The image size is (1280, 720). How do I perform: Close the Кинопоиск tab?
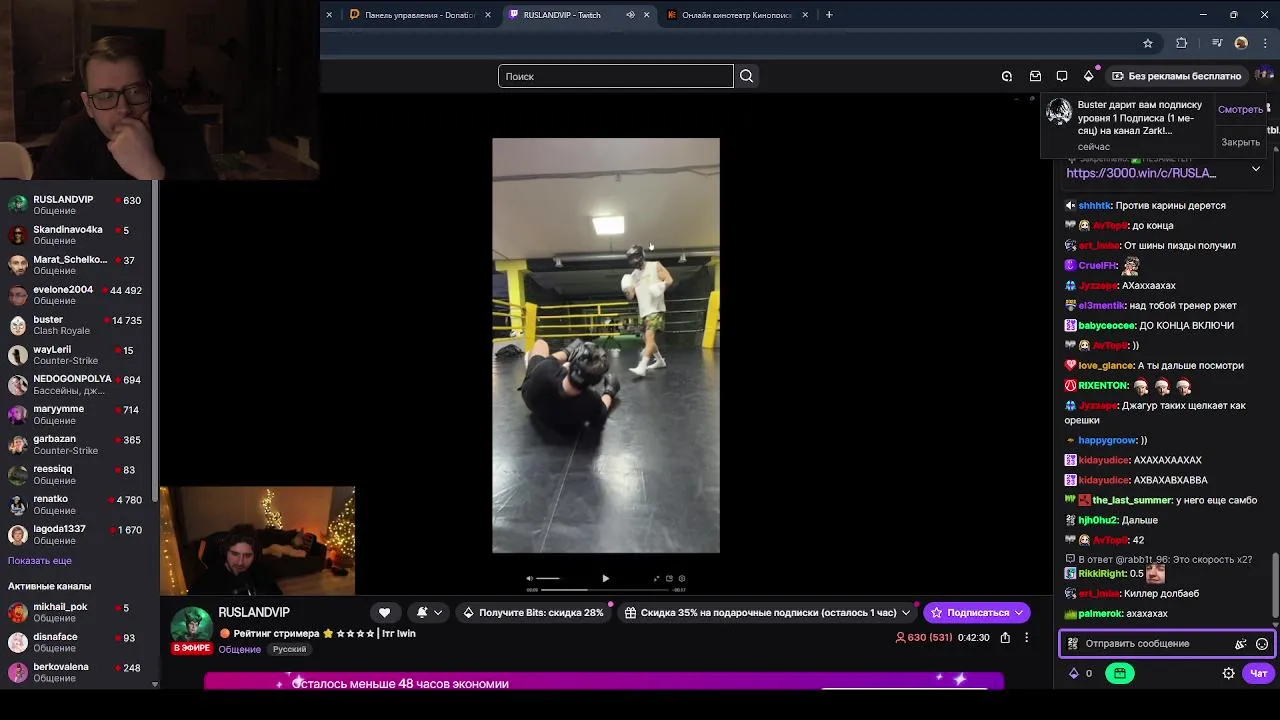coord(804,15)
